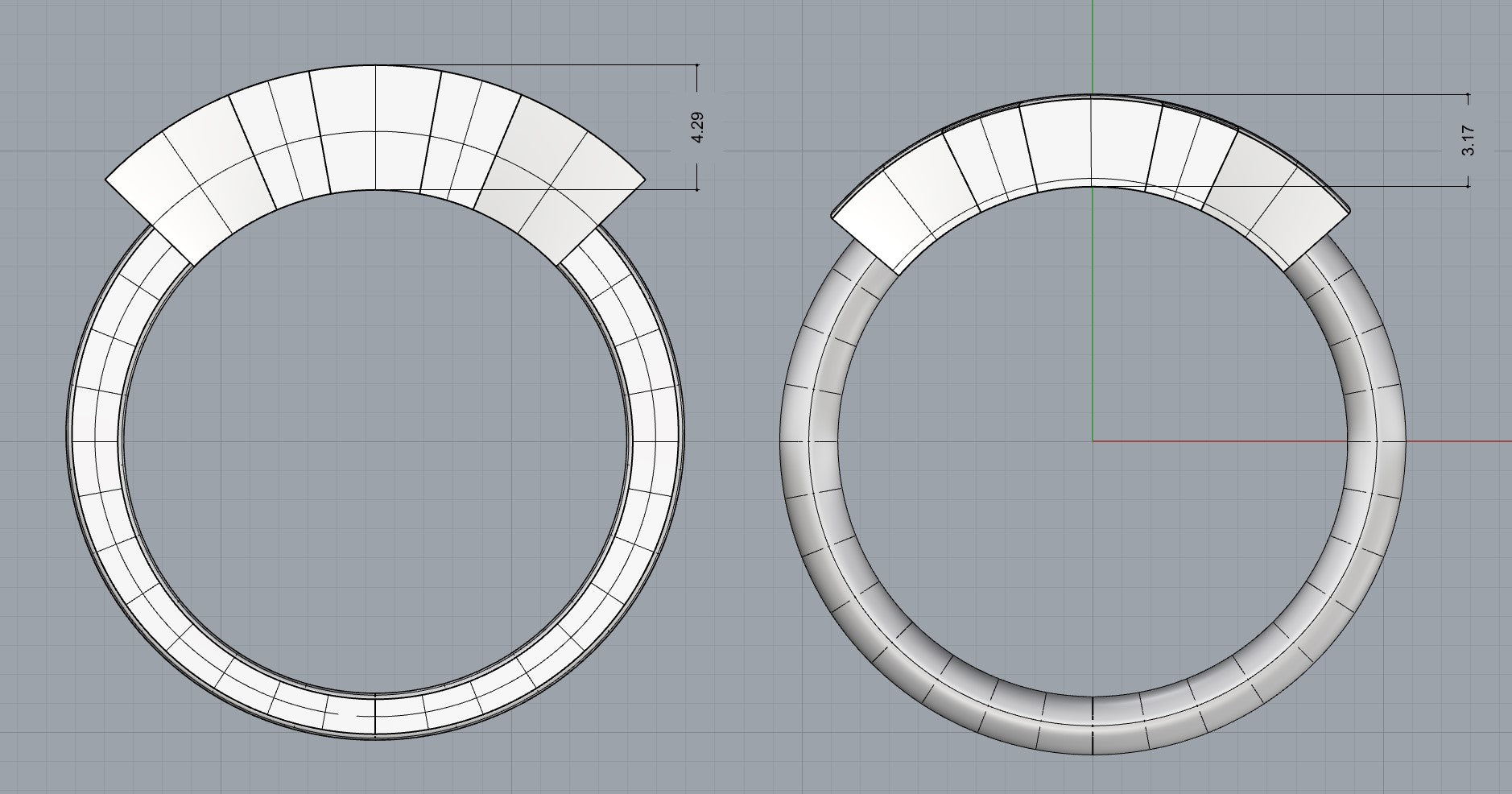Click the origin where red and green axes meet
The width and height of the screenshot is (1512, 794).
coord(1093,441)
